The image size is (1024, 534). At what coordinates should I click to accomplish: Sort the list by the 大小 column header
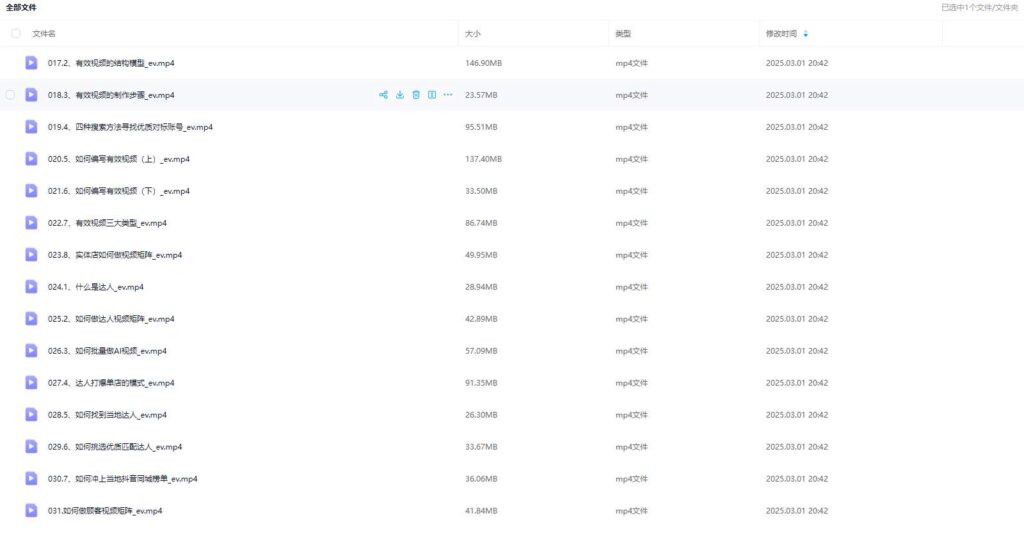click(x=473, y=34)
